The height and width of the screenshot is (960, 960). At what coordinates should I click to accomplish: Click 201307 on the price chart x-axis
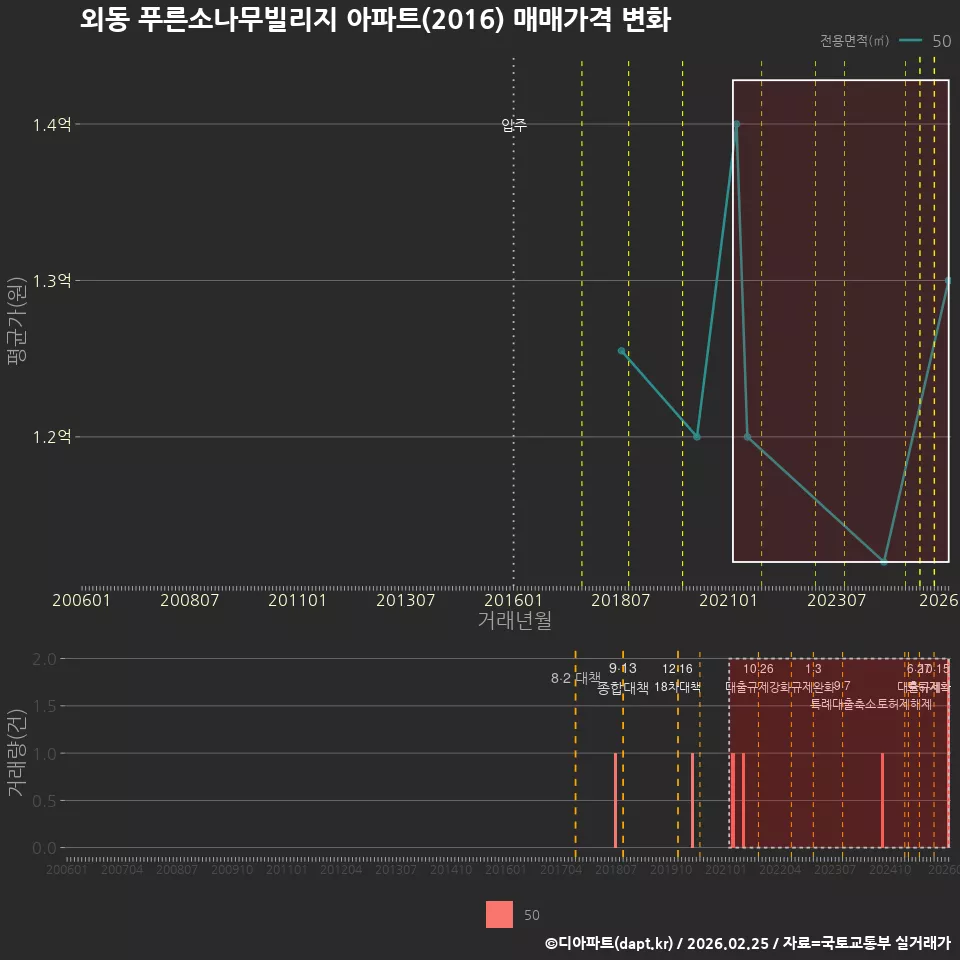click(x=405, y=600)
